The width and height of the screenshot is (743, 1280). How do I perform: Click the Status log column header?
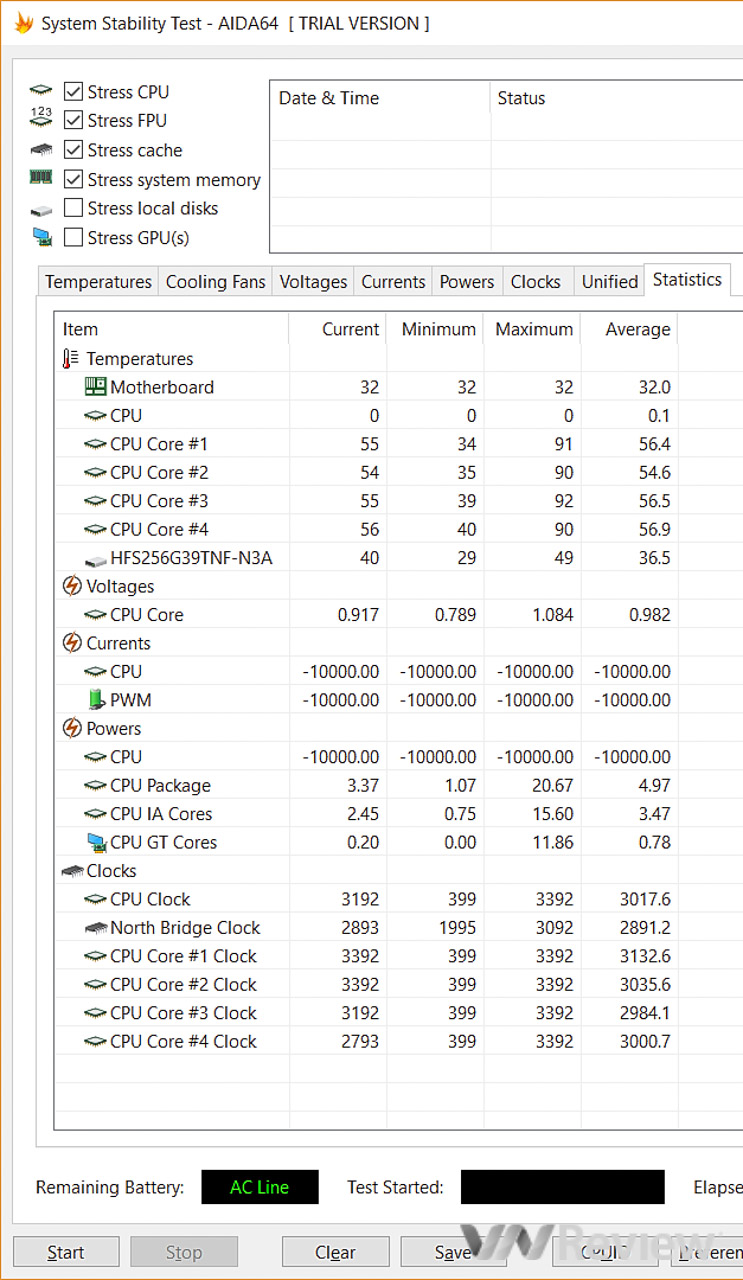(x=617, y=98)
